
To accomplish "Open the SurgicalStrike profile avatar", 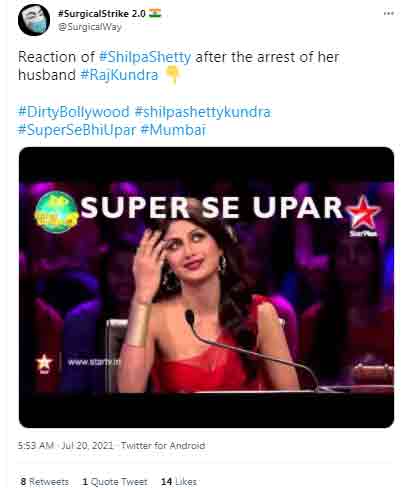I will [34, 20].
